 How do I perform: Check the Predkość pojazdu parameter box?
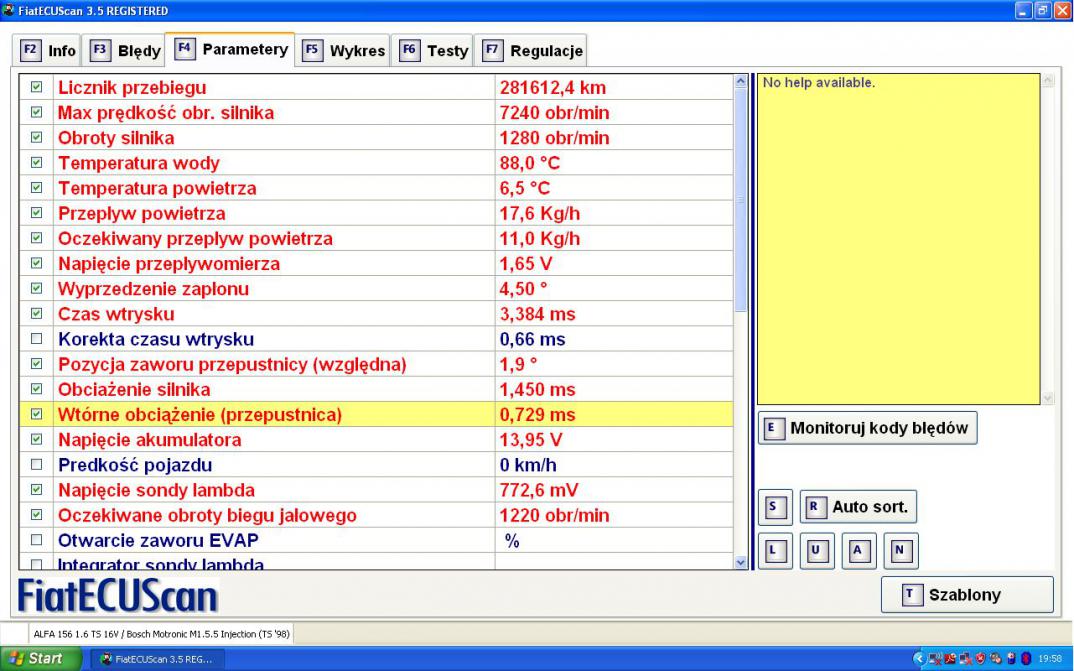(38, 465)
